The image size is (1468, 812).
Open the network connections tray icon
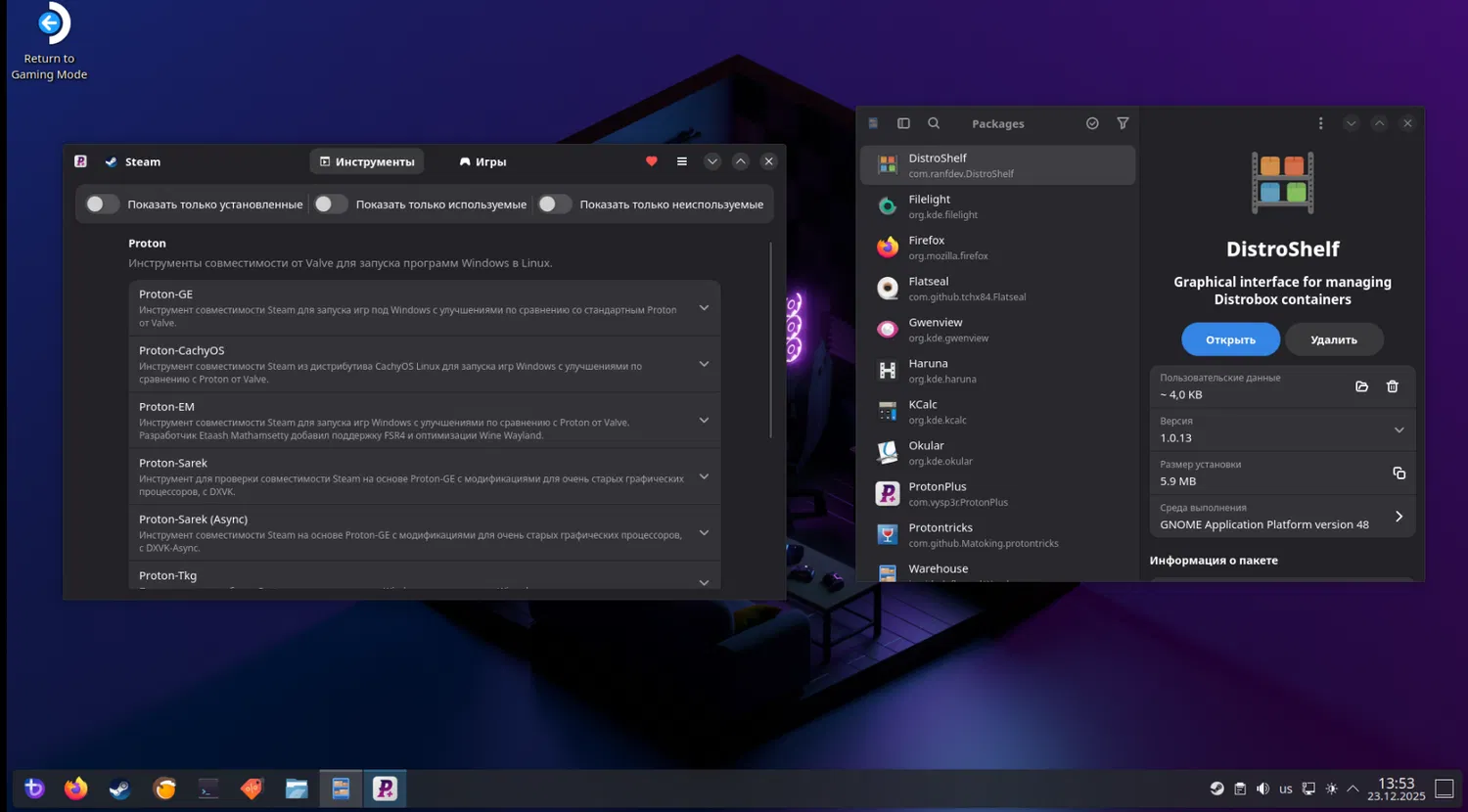pos(1308,789)
